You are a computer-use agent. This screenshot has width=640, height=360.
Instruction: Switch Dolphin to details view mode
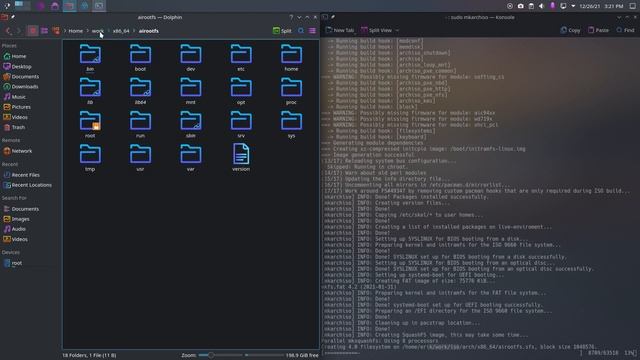click(56, 31)
